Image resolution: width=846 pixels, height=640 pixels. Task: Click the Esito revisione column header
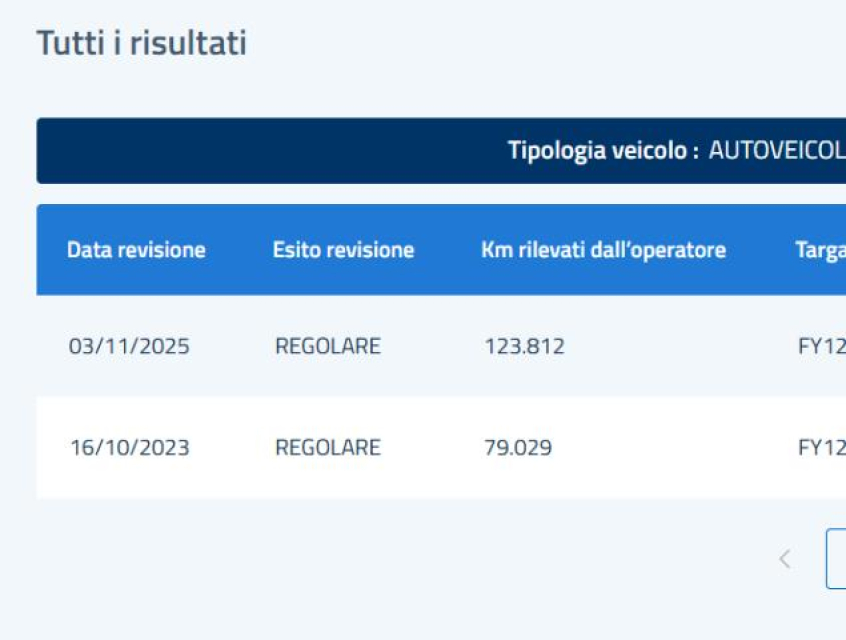click(x=343, y=250)
